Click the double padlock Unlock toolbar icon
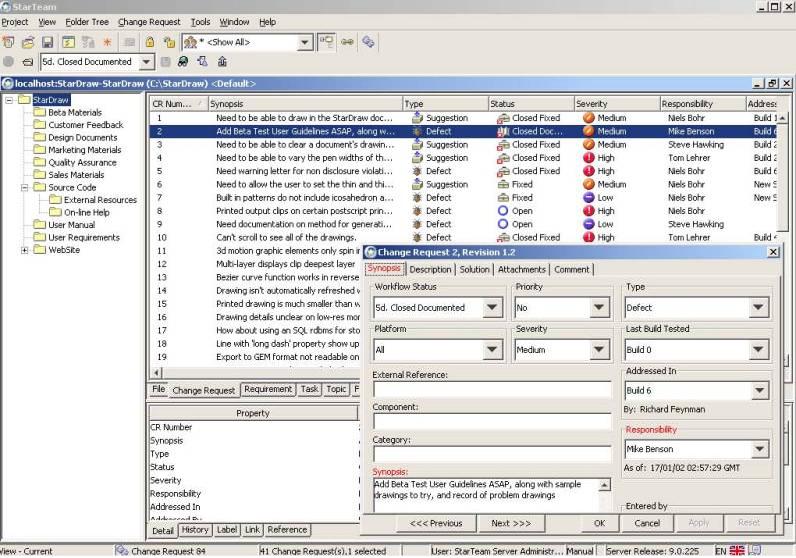The image size is (796, 558). [x=169, y=42]
